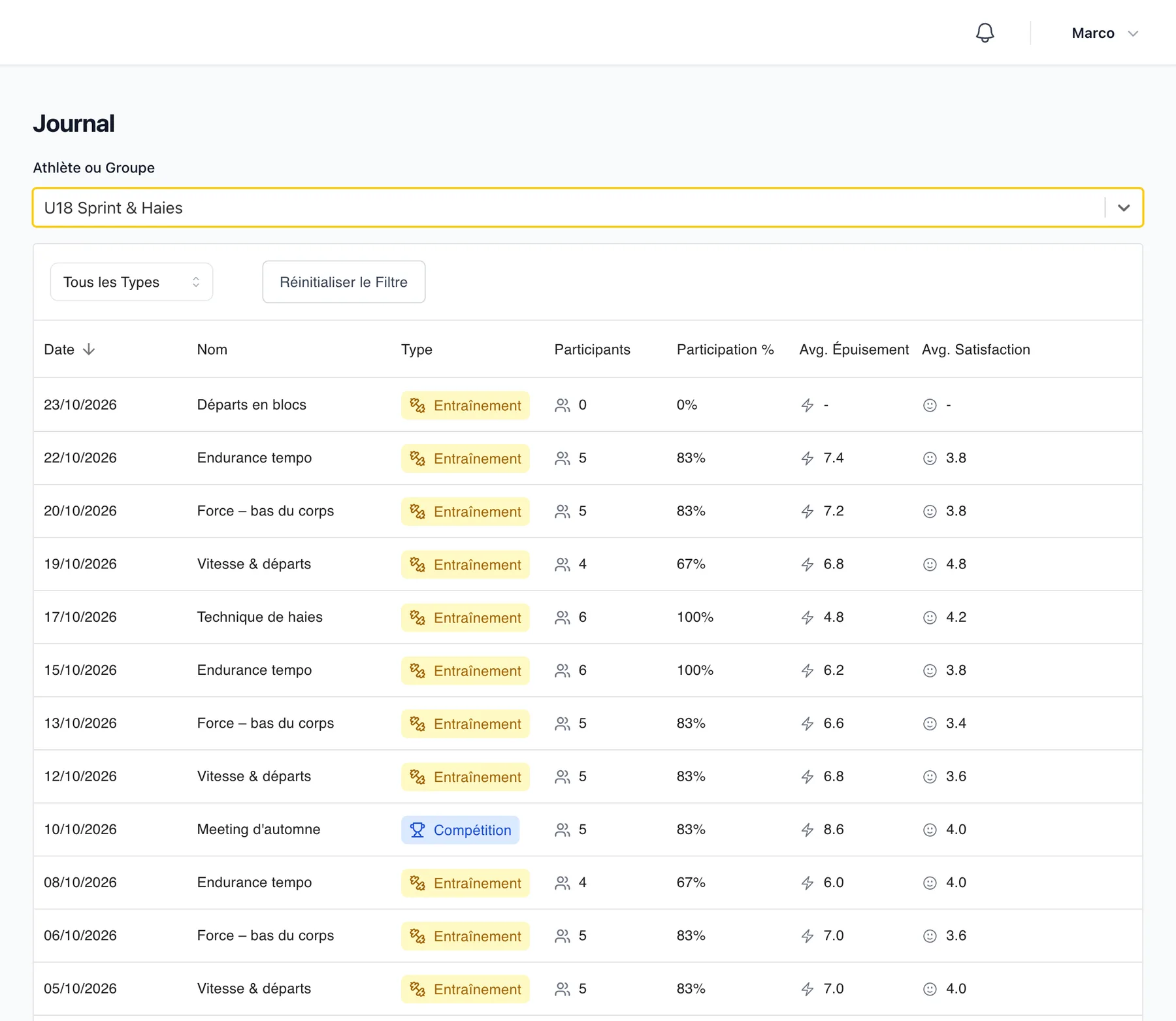Click the lightning icon in 22/10/2026 row

click(808, 459)
